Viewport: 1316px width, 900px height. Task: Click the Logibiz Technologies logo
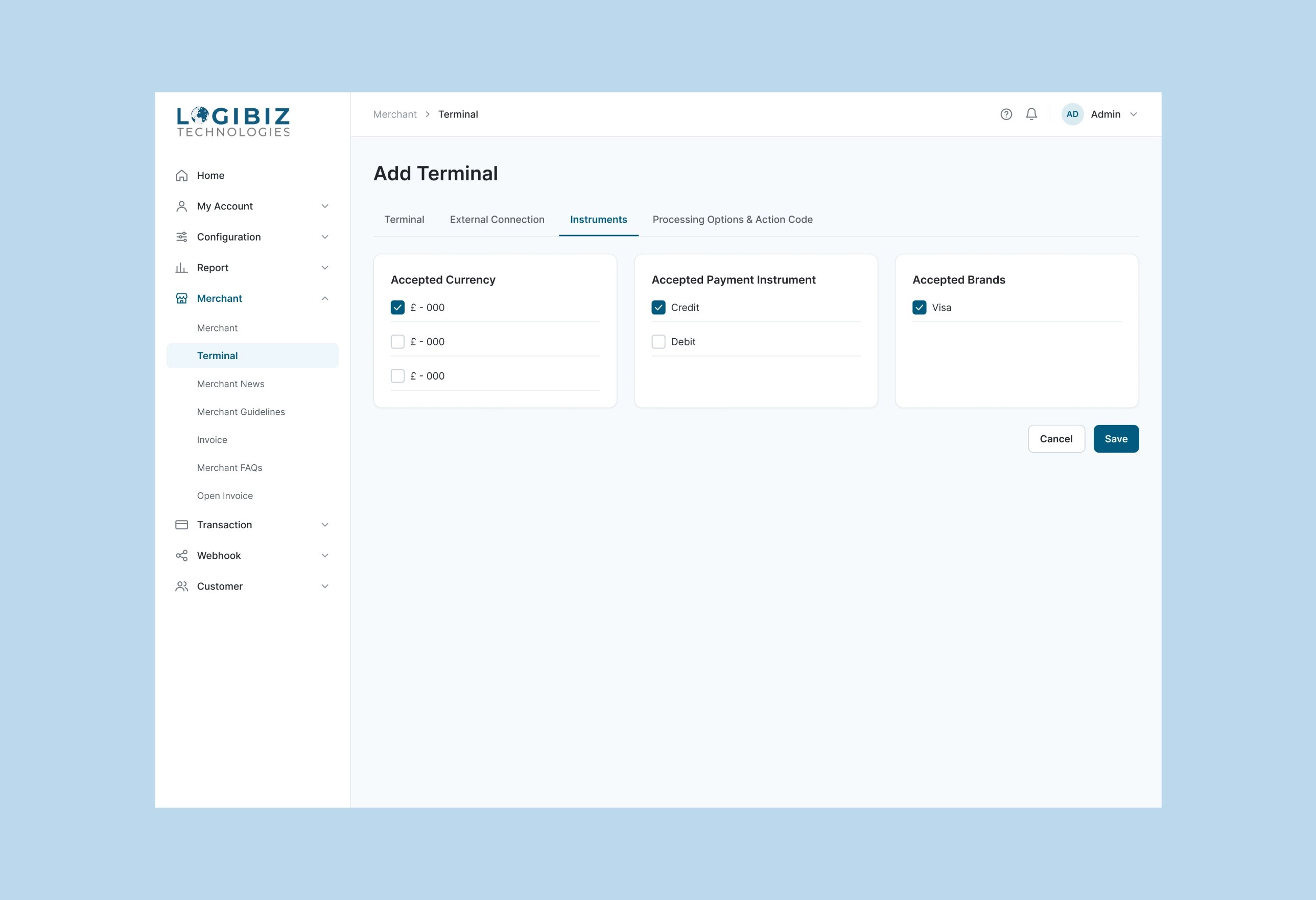pyautogui.click(x=233, y=122)
